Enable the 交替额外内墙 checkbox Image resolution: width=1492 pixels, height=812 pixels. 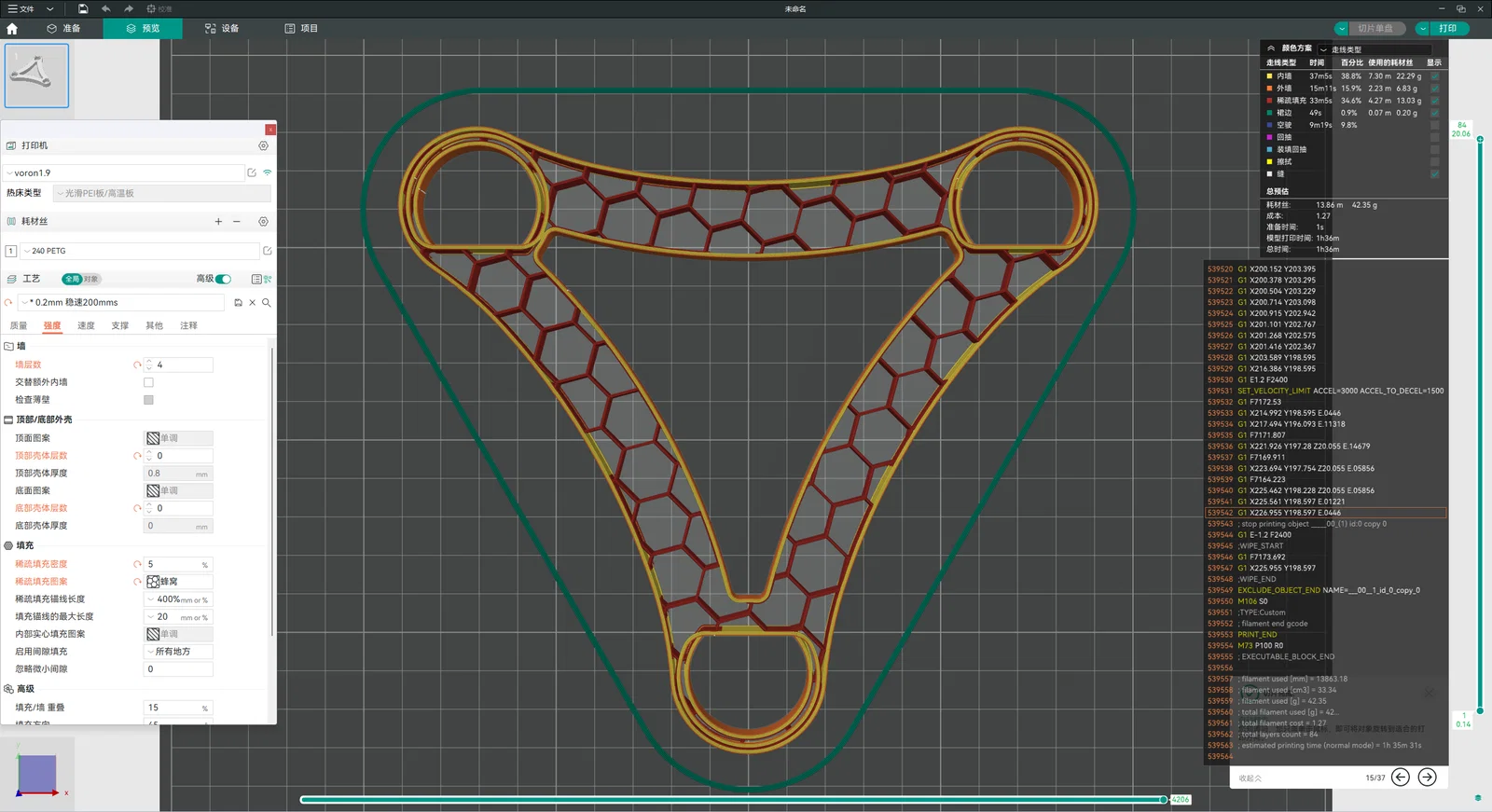(148, 382)
